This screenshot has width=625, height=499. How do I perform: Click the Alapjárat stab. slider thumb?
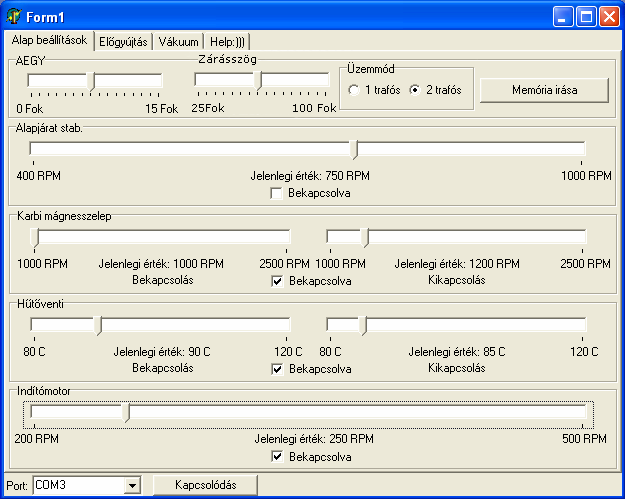point(354,150)
